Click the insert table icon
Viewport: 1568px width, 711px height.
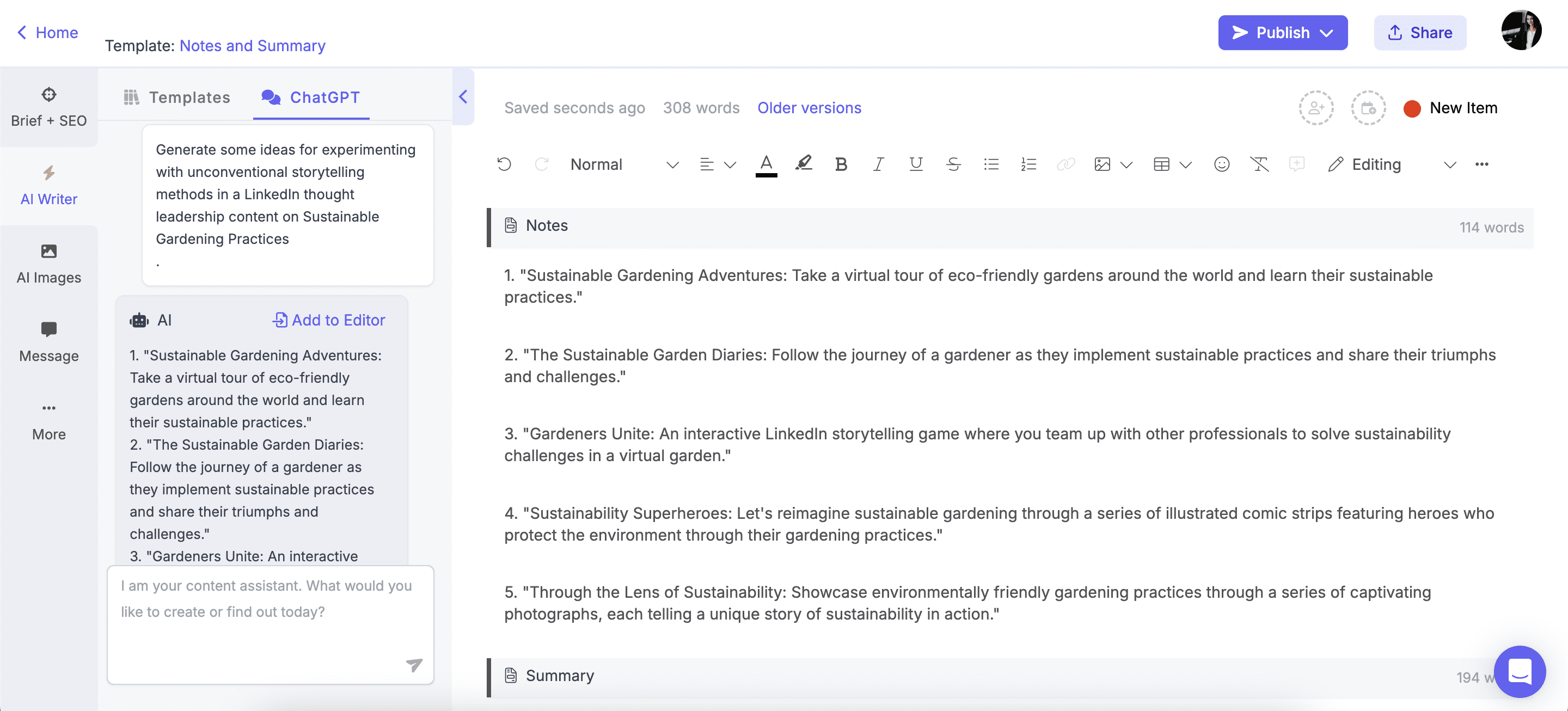pos(1161,164)
